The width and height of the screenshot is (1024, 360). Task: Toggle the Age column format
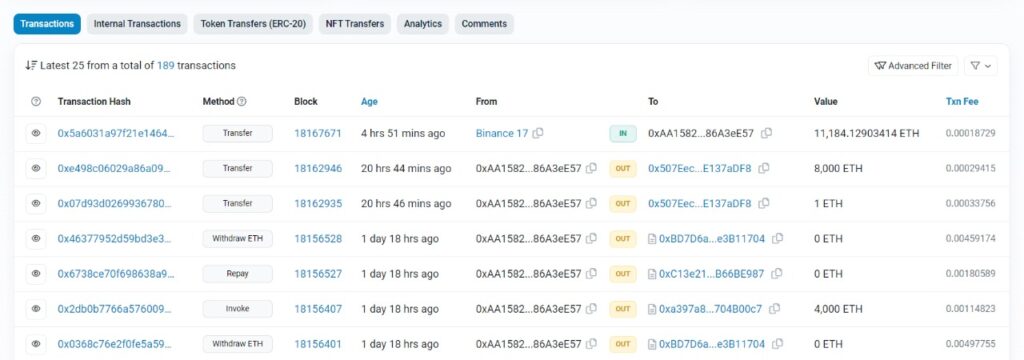(369, 102)
